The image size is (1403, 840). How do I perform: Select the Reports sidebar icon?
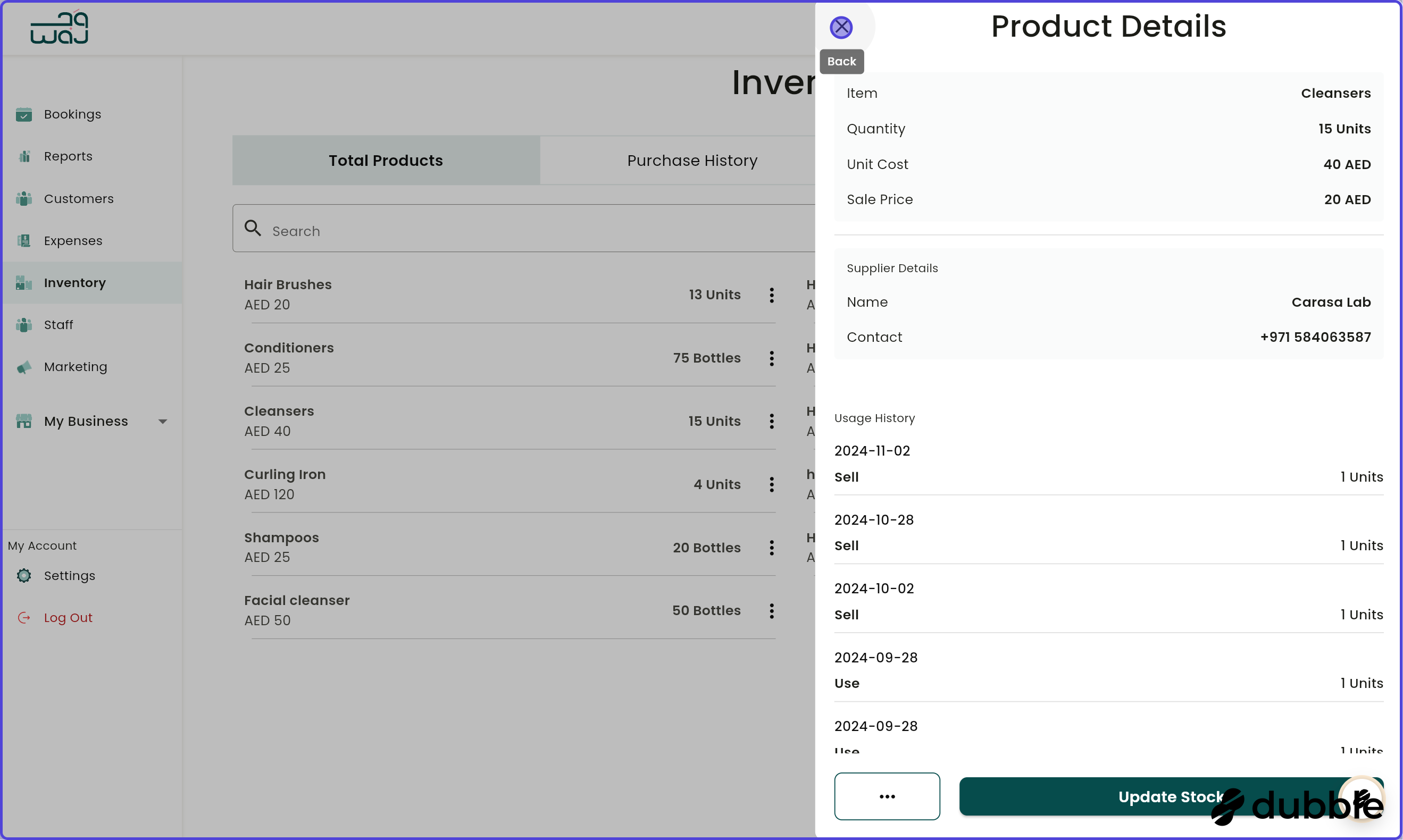[24, 156]
